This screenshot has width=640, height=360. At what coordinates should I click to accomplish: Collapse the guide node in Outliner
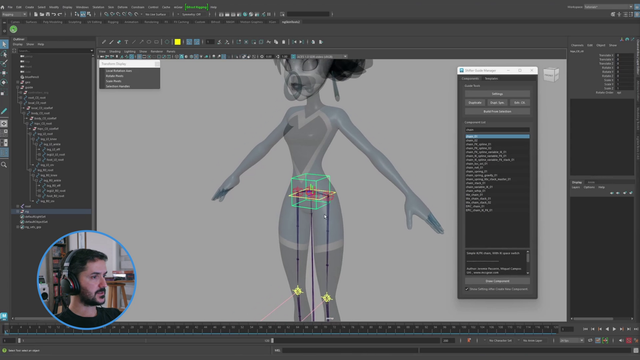tap(18, 87)
